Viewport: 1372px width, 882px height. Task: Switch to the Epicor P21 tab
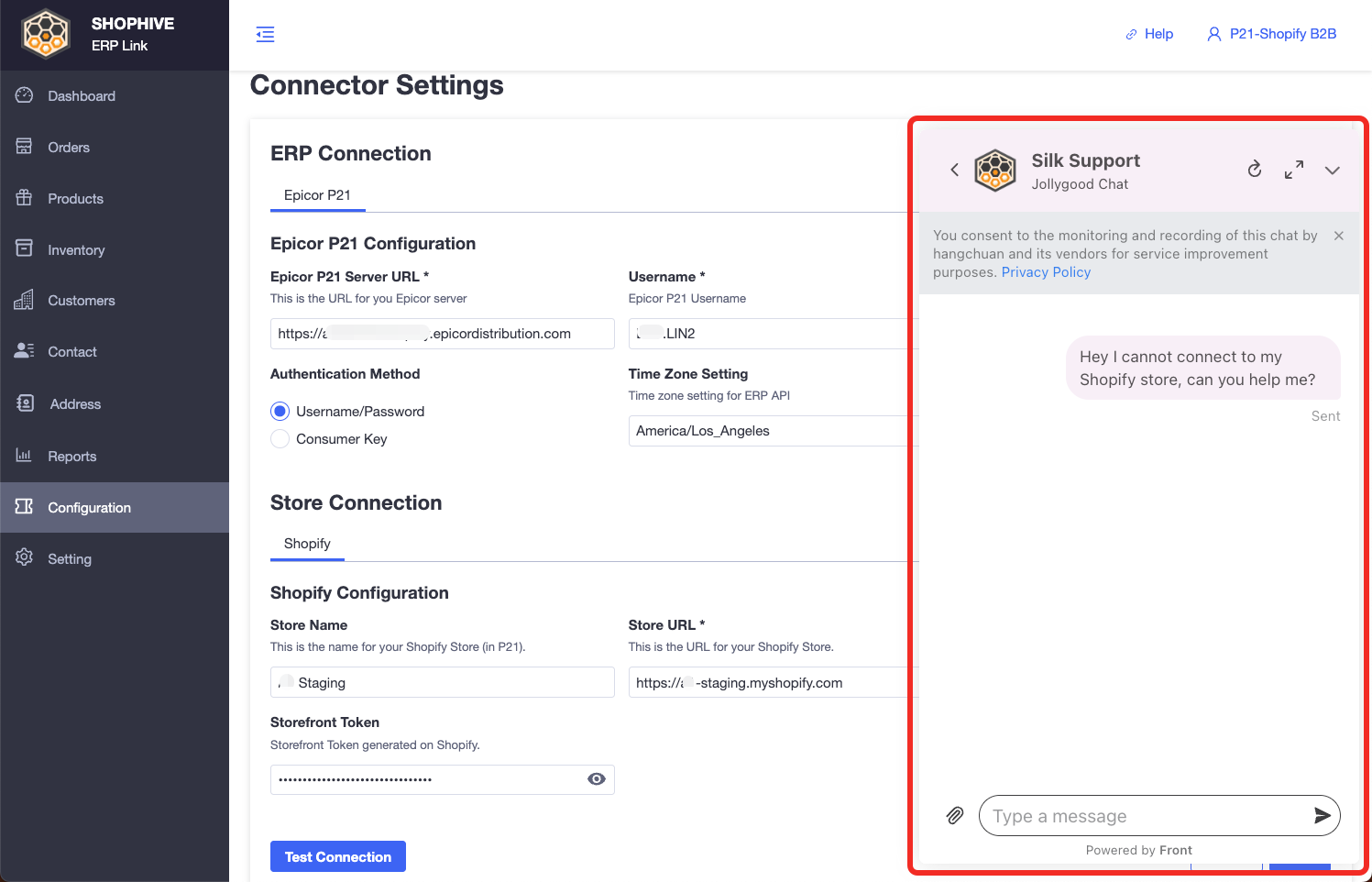(317, 195)
